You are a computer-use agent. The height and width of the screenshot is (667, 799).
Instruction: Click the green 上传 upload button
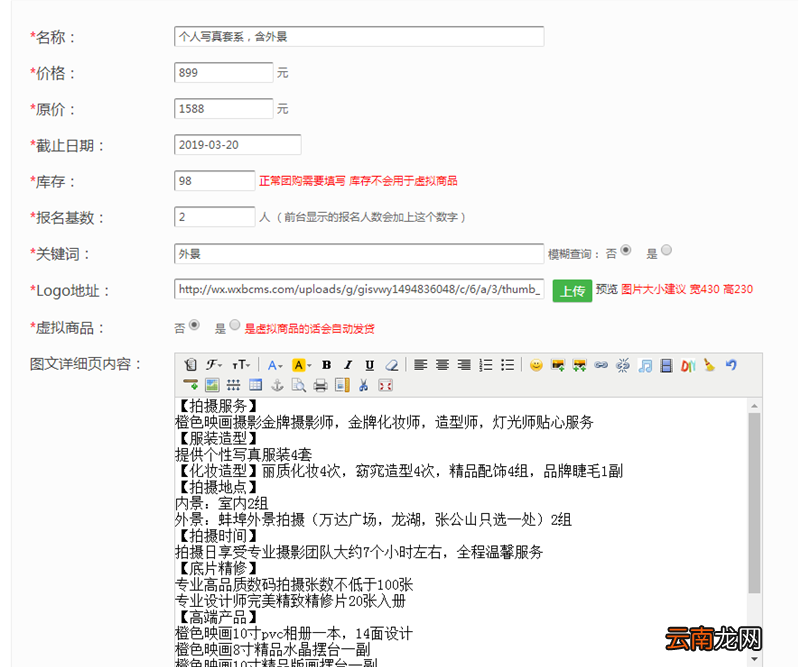[x=572, y=290]
